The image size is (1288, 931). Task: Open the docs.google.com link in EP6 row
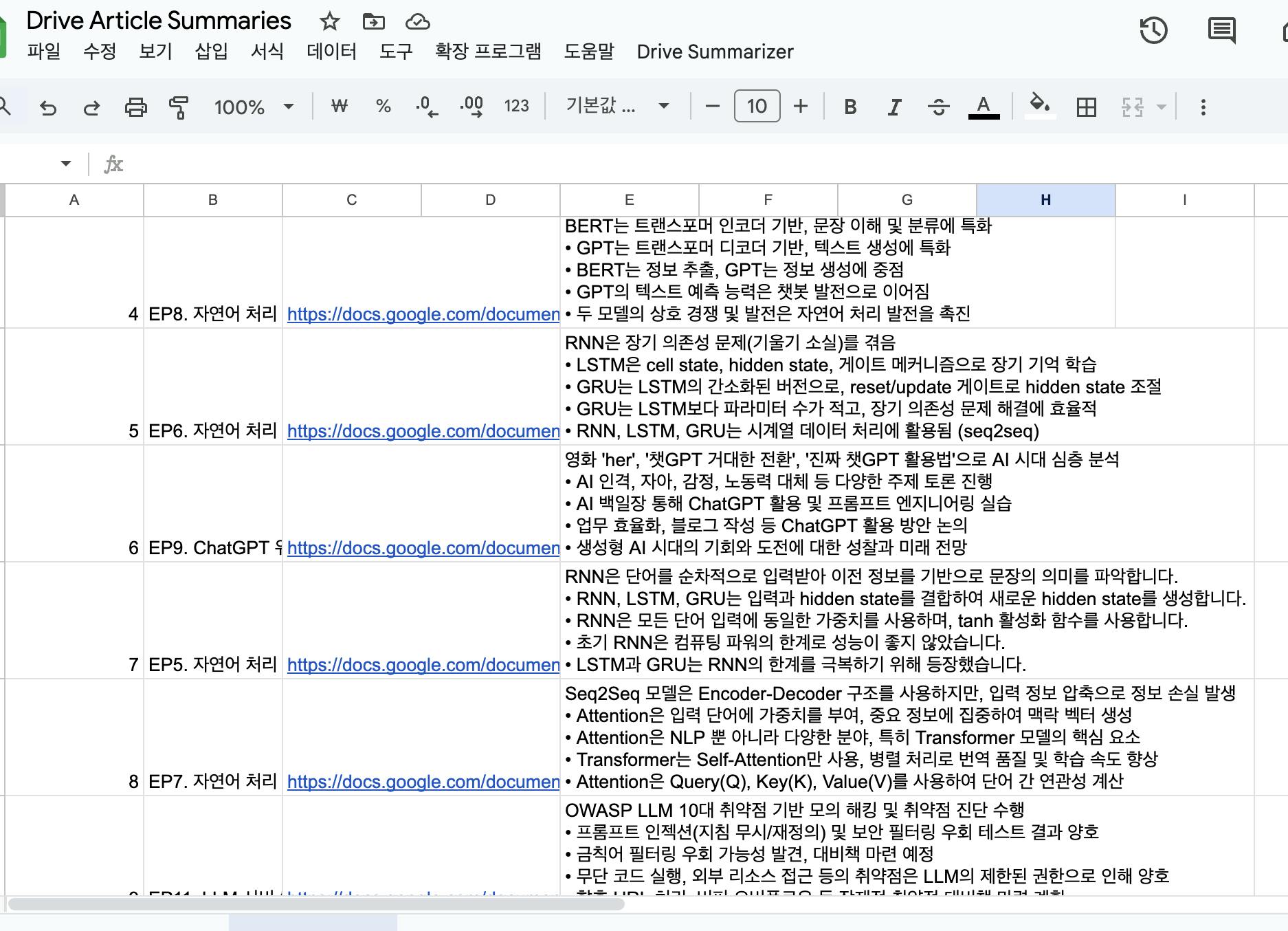[x=423, y=431]
